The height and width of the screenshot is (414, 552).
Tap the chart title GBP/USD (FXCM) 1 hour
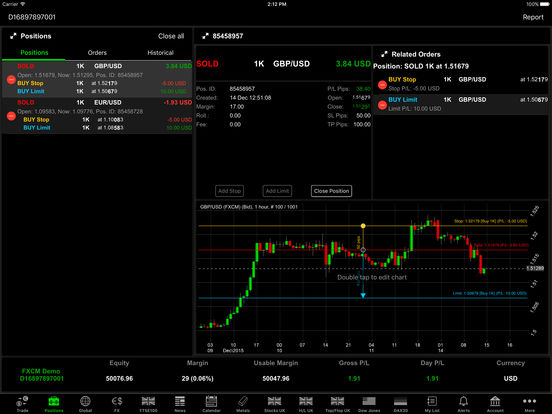pos(249,207)
